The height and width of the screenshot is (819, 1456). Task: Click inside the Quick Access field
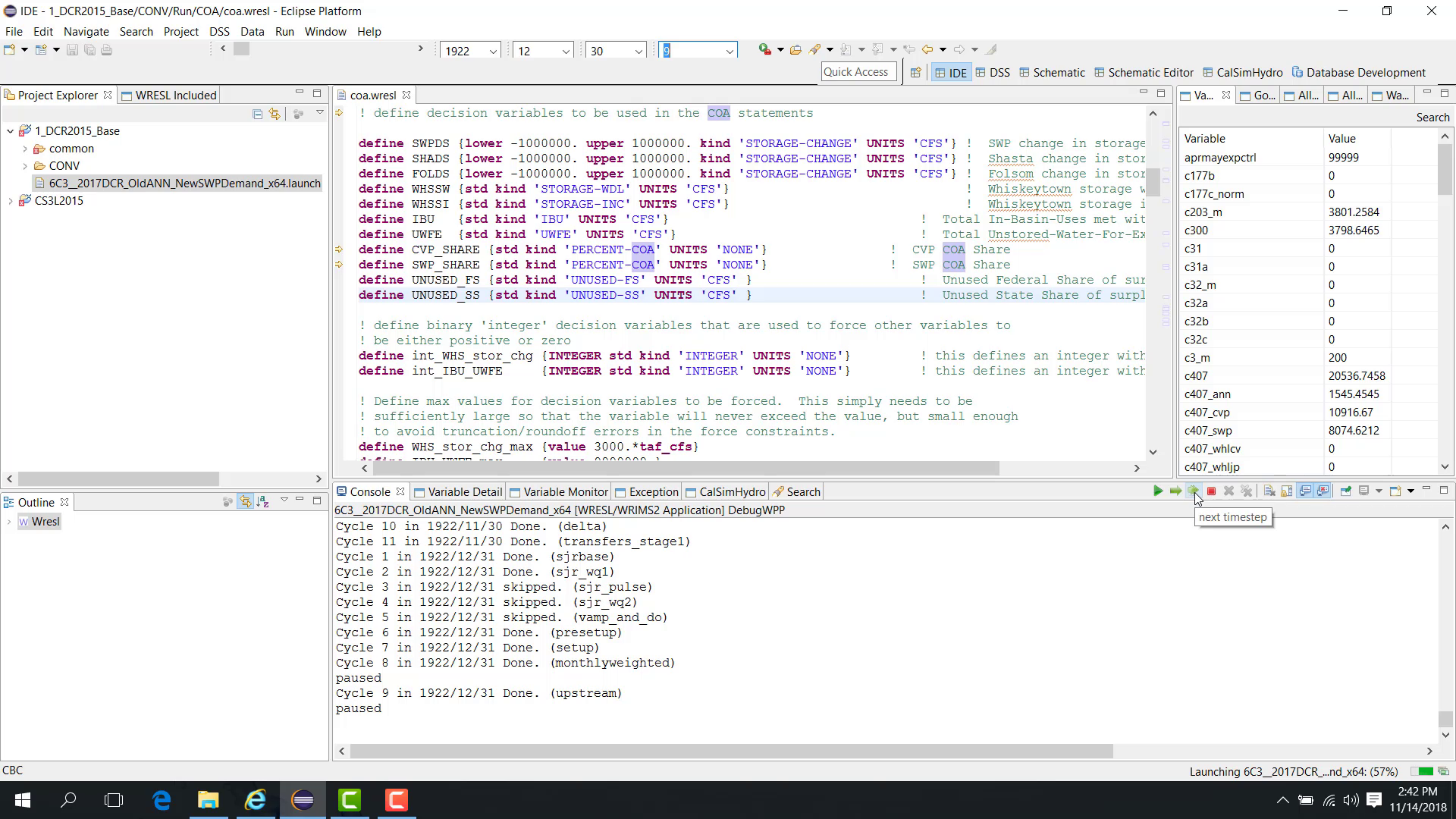[x=858, y=72]
